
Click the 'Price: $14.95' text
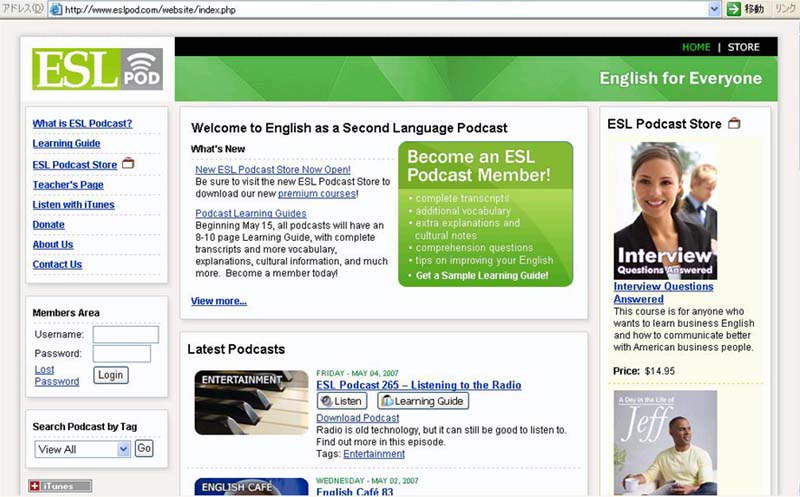[644, 371]
